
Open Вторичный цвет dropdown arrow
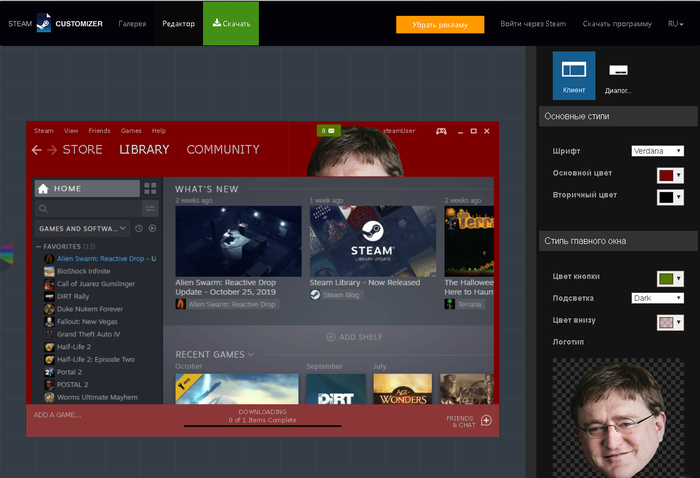pos(679,197)
